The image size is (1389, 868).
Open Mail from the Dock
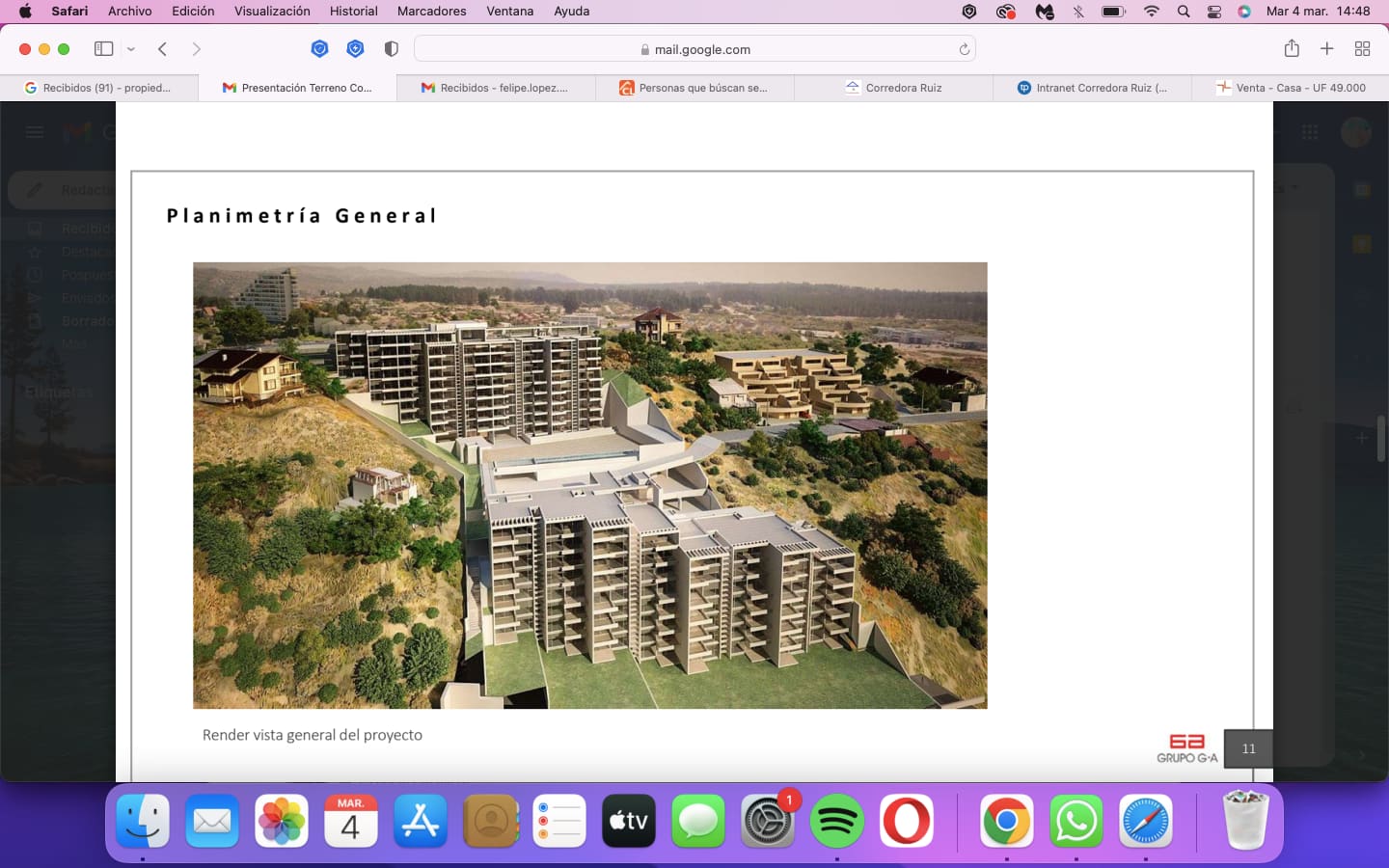(212, 821)
